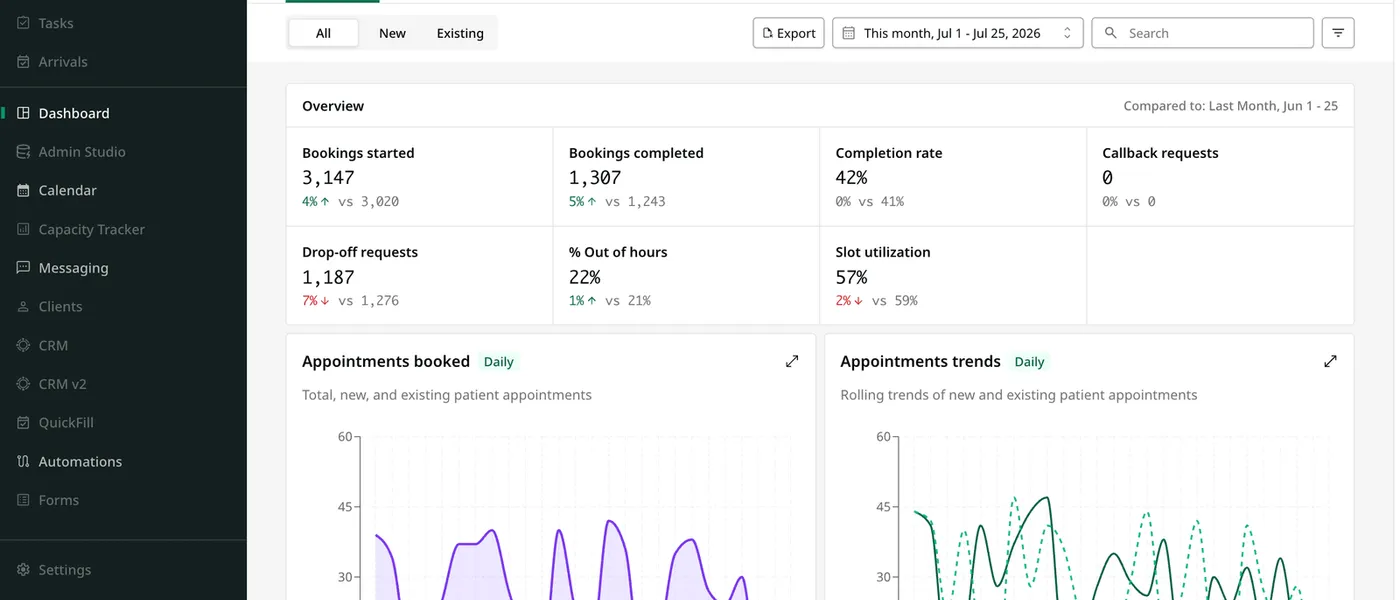The height and width of the screenshot is (600, 1400).
Task: Click the Daily badge on Appointments trends
Action: pyautogui.click(x=1029, y=362)
